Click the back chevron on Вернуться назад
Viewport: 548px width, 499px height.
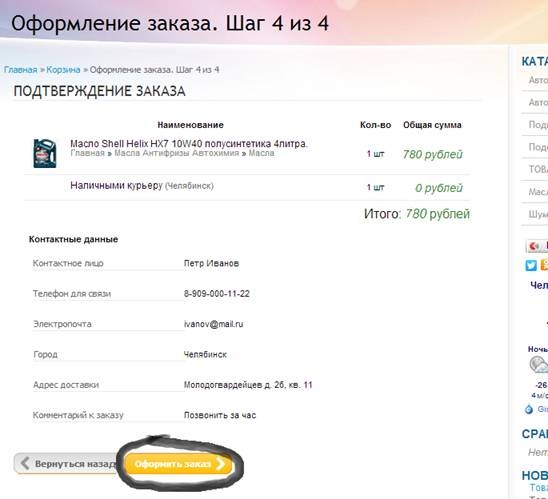pos(25,463)
